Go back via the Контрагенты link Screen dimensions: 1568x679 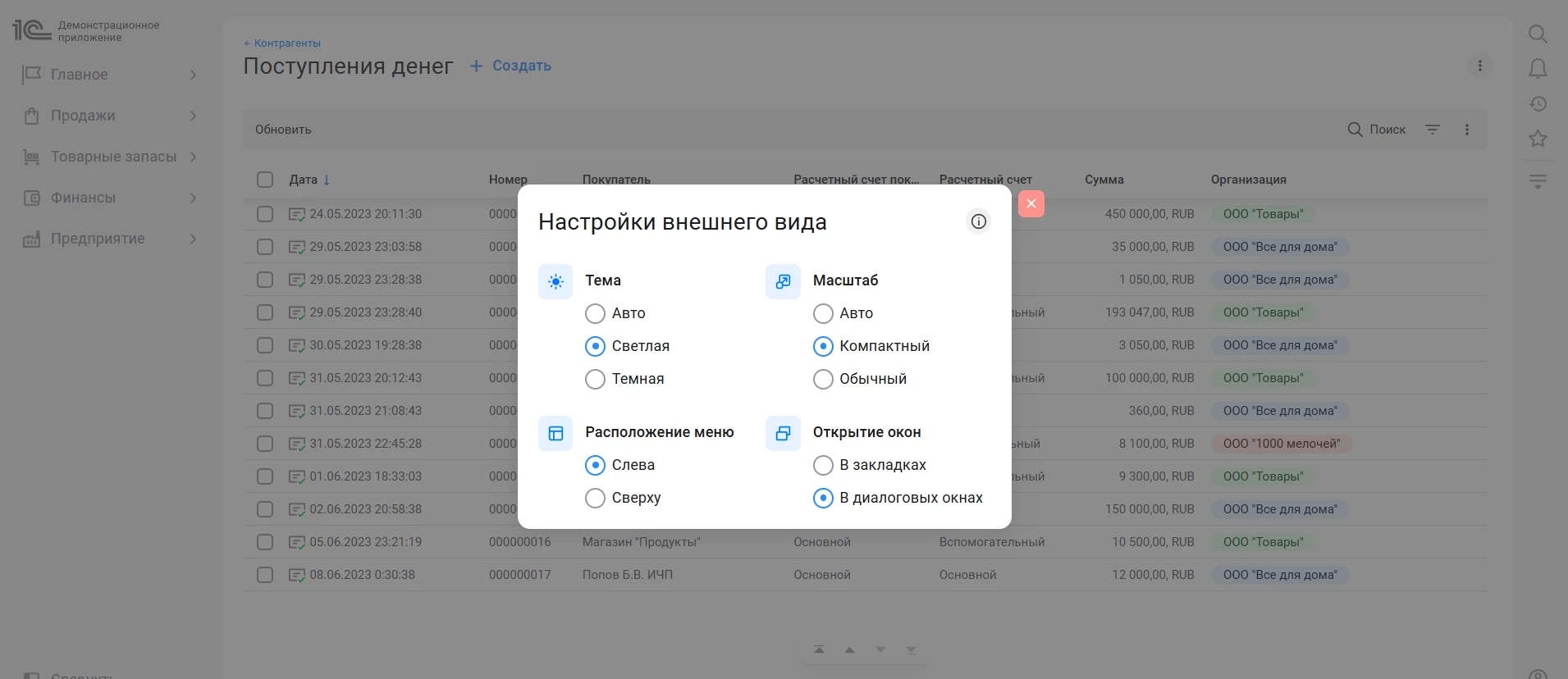(x=282, y=43)
